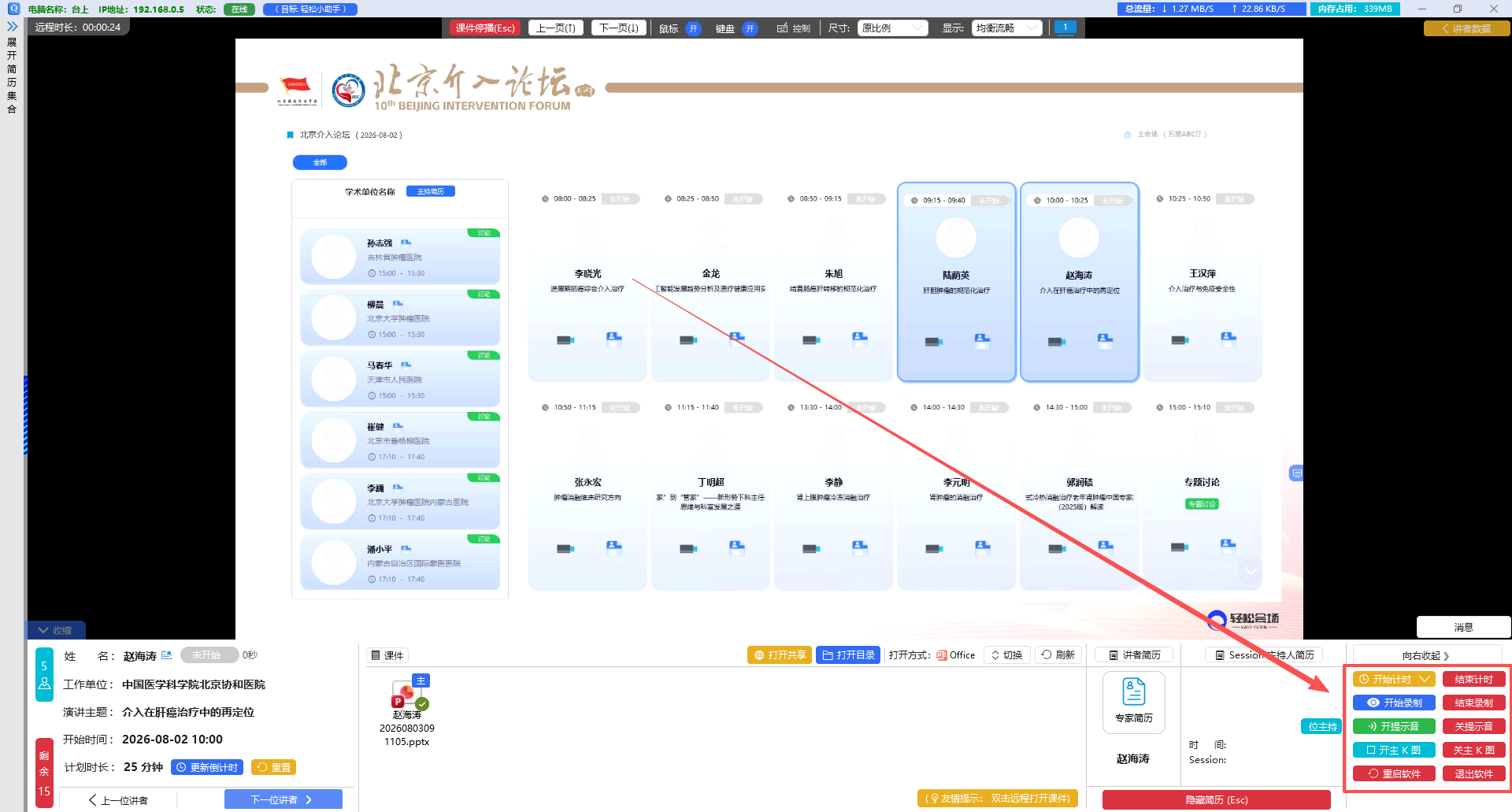Click the resume icon next to 柳晨

398,303
